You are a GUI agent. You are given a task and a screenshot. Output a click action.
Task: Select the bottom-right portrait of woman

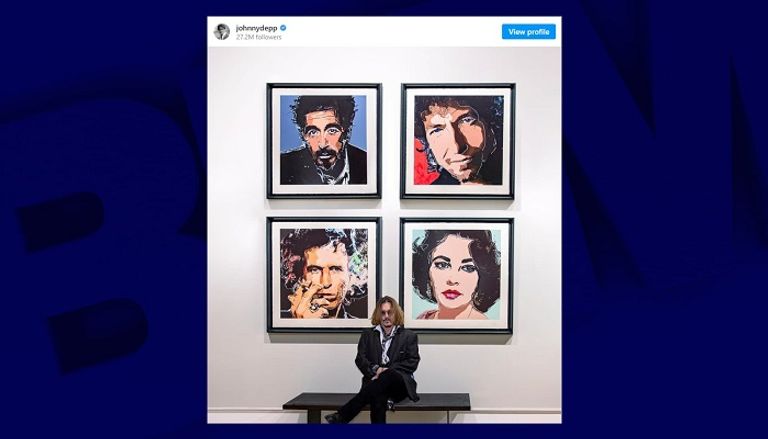click(x=456, y=275)
